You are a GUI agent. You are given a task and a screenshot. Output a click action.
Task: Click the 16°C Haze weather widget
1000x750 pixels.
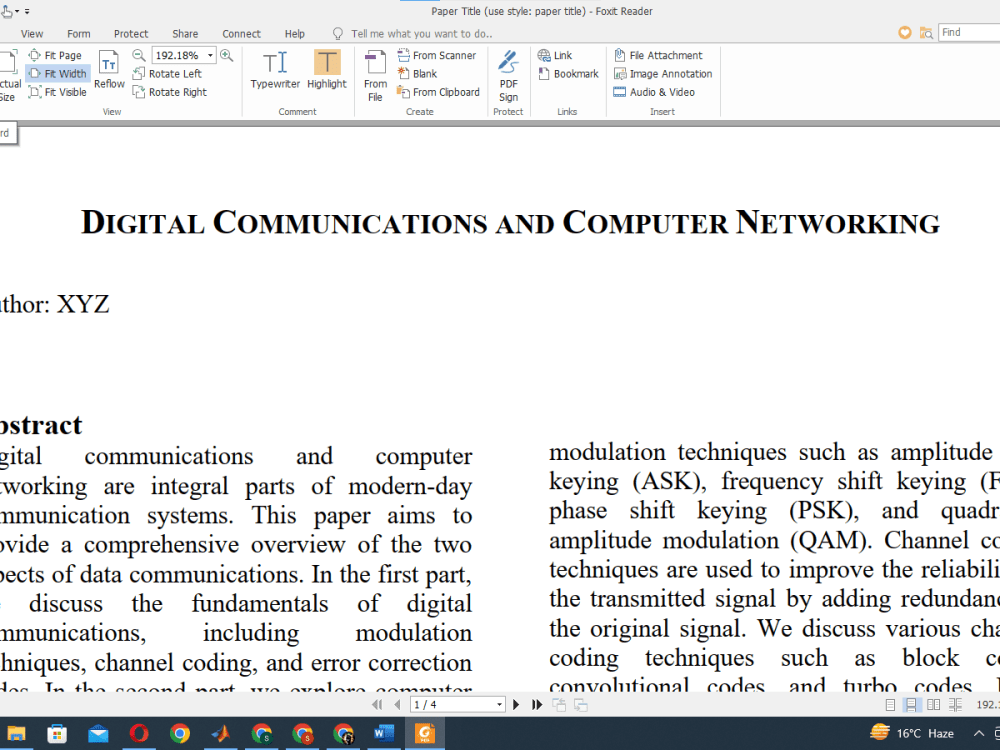pos(912,733)
